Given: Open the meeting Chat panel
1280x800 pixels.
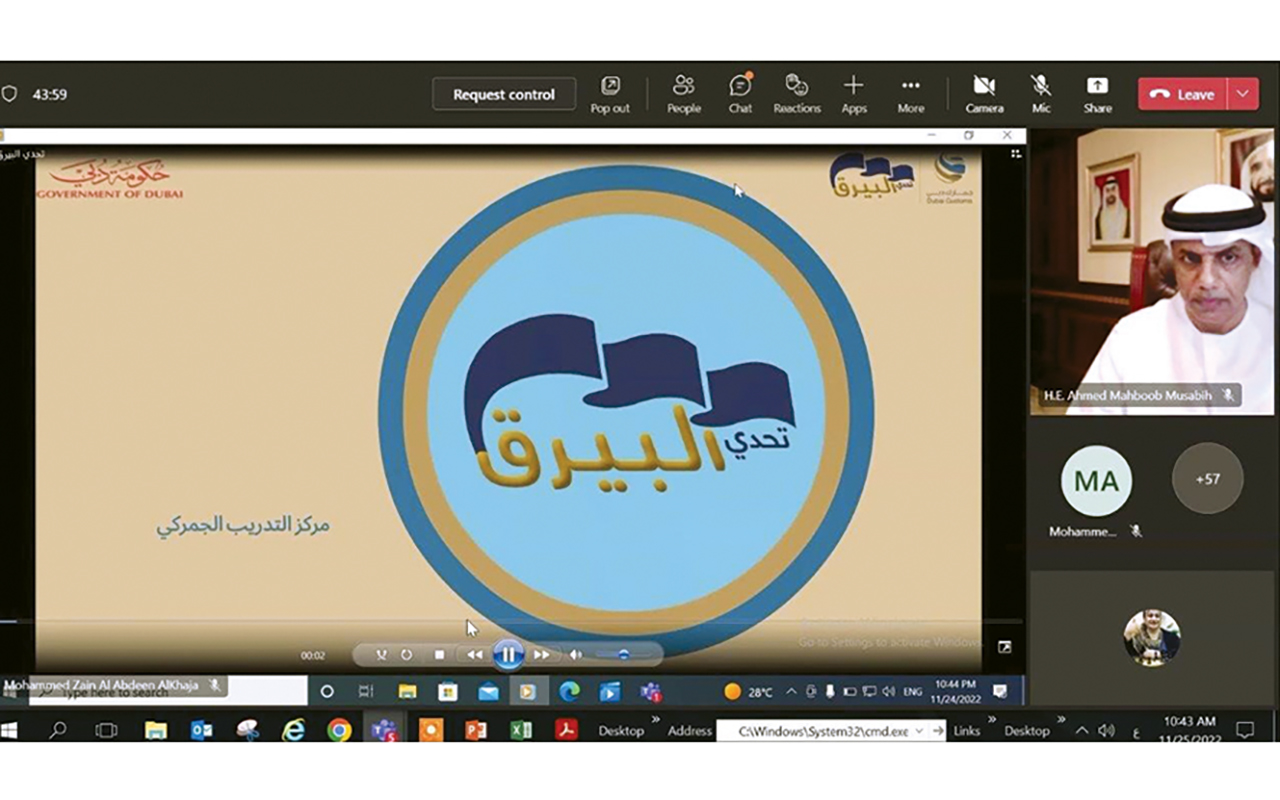Looking at the screenshot, I should 740,94.
